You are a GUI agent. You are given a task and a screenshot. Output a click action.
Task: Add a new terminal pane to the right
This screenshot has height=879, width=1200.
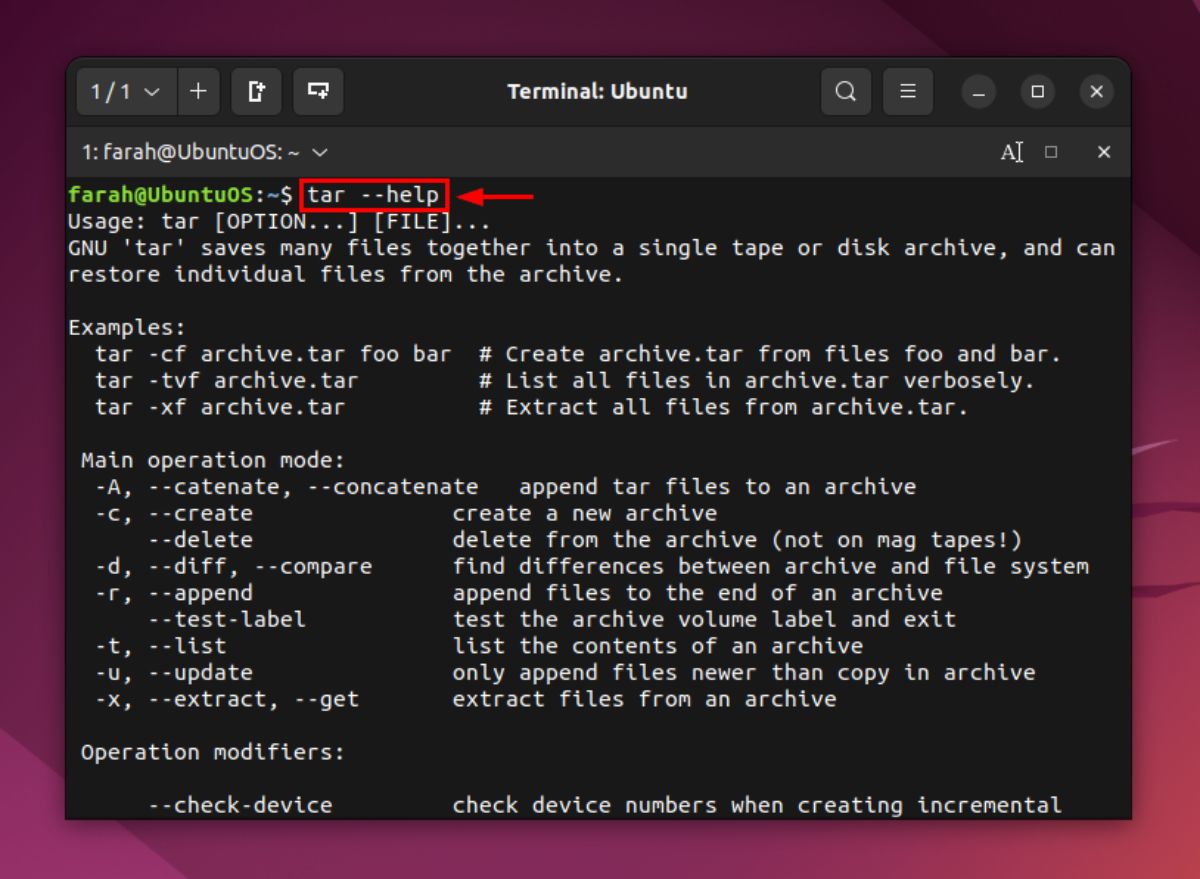(x=256, y=91)
